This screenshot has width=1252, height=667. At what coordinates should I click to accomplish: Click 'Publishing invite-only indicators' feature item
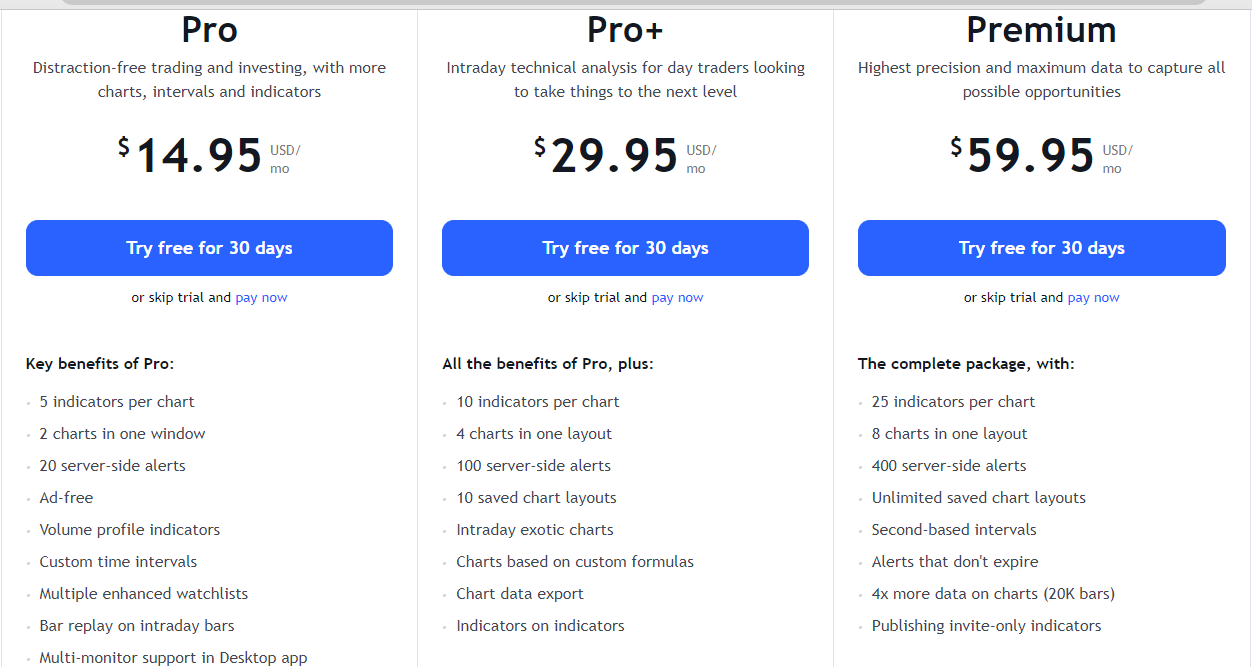(986, 626)
